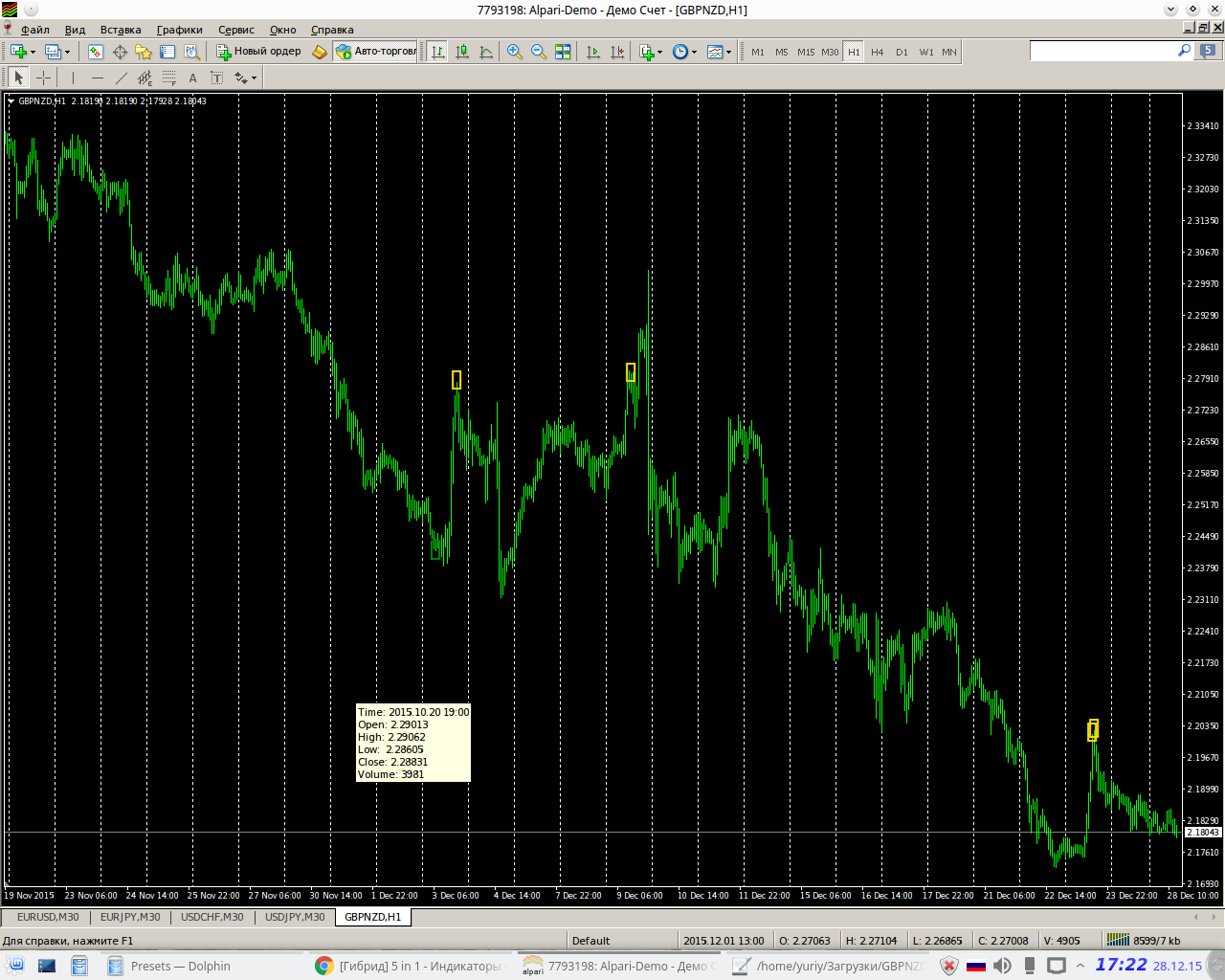Set timeframe to M30
Viewport: 1225px width, 980px height.
click(830, 52)
